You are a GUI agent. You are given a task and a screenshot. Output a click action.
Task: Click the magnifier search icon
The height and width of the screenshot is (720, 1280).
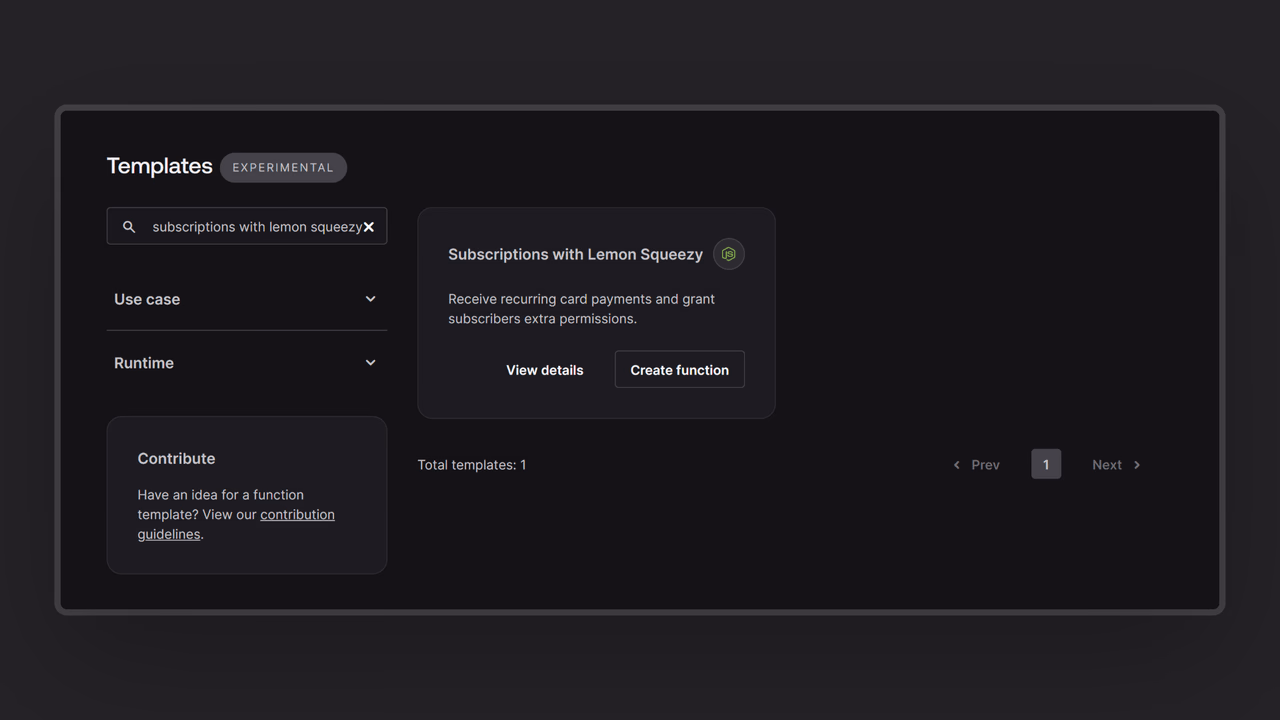(x=129, y=227)
